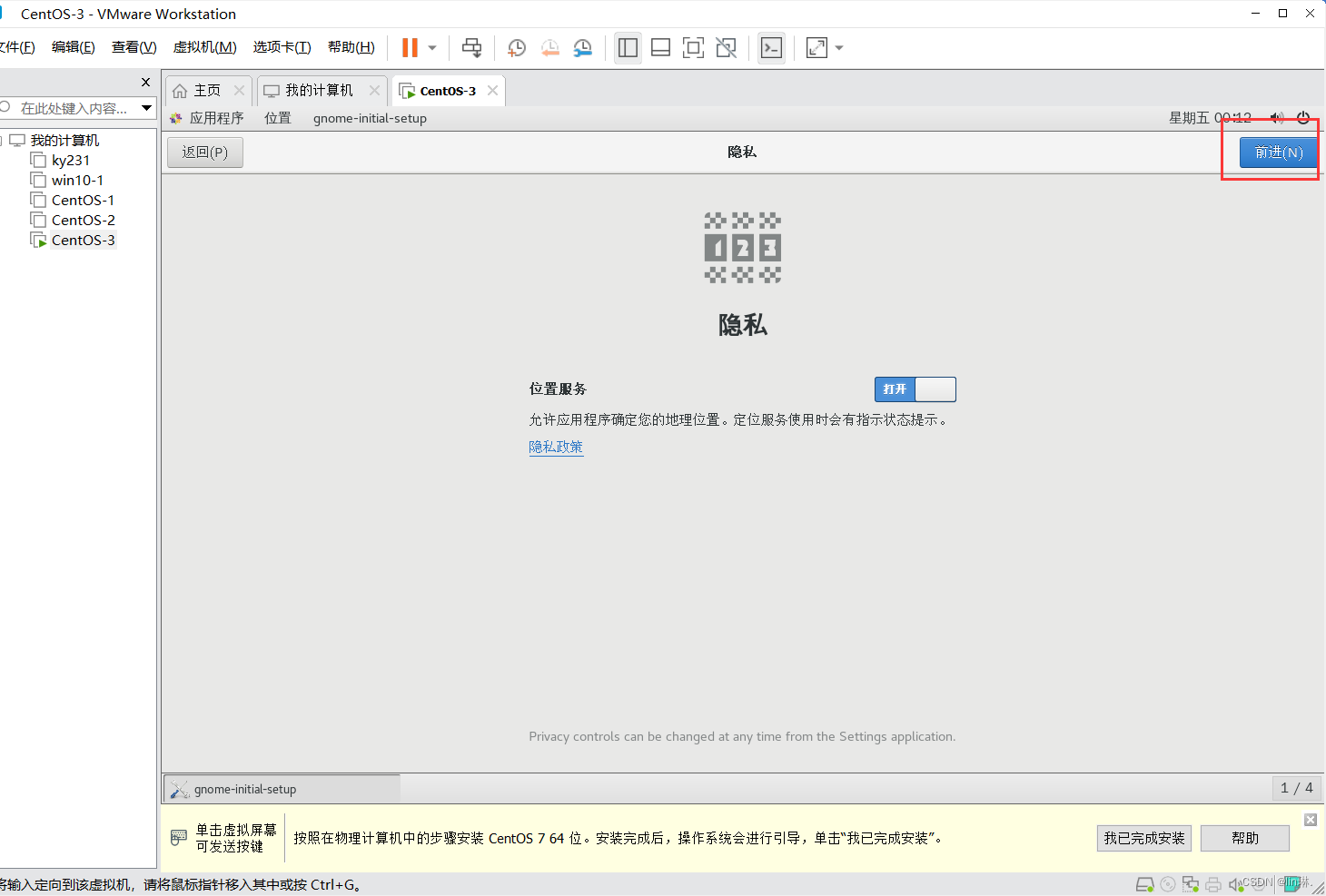Click the 1 / 4 workspace indicator
1326x896 pixels.
[x=1297, y=788]
